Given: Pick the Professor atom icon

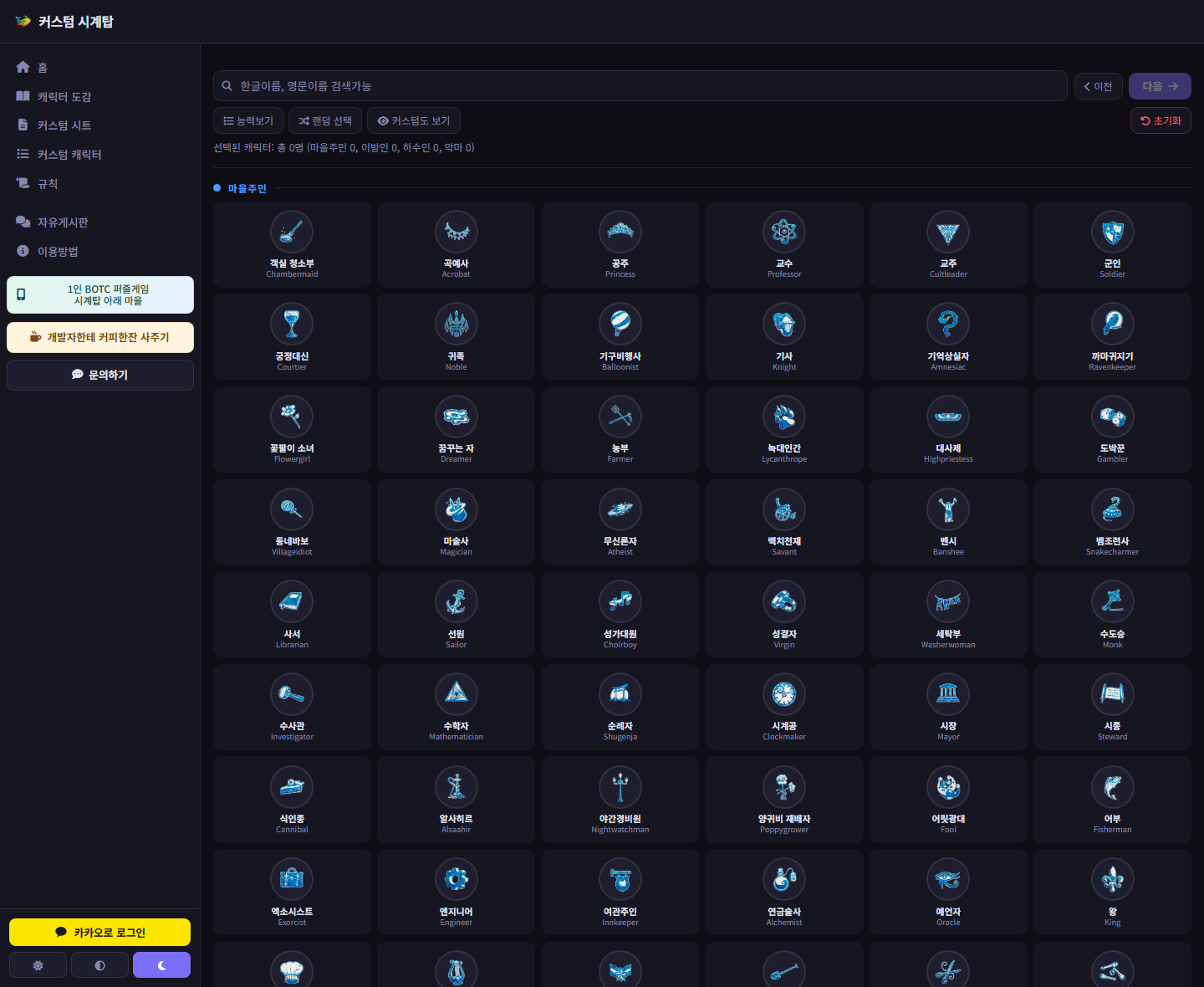Looking at the screenshot, I should point(784,232).
